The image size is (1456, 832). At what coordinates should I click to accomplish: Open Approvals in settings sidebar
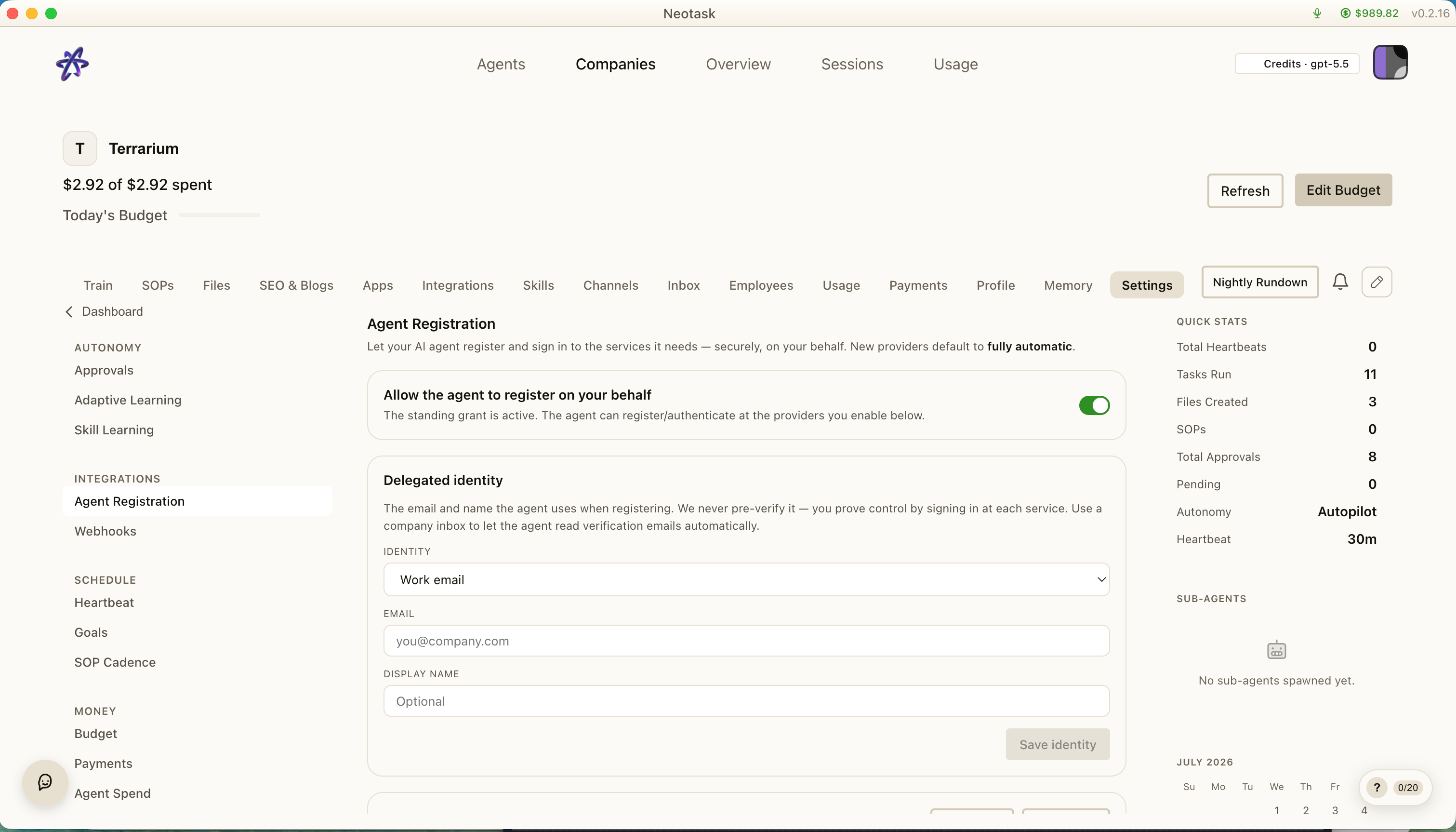point(104,370)
